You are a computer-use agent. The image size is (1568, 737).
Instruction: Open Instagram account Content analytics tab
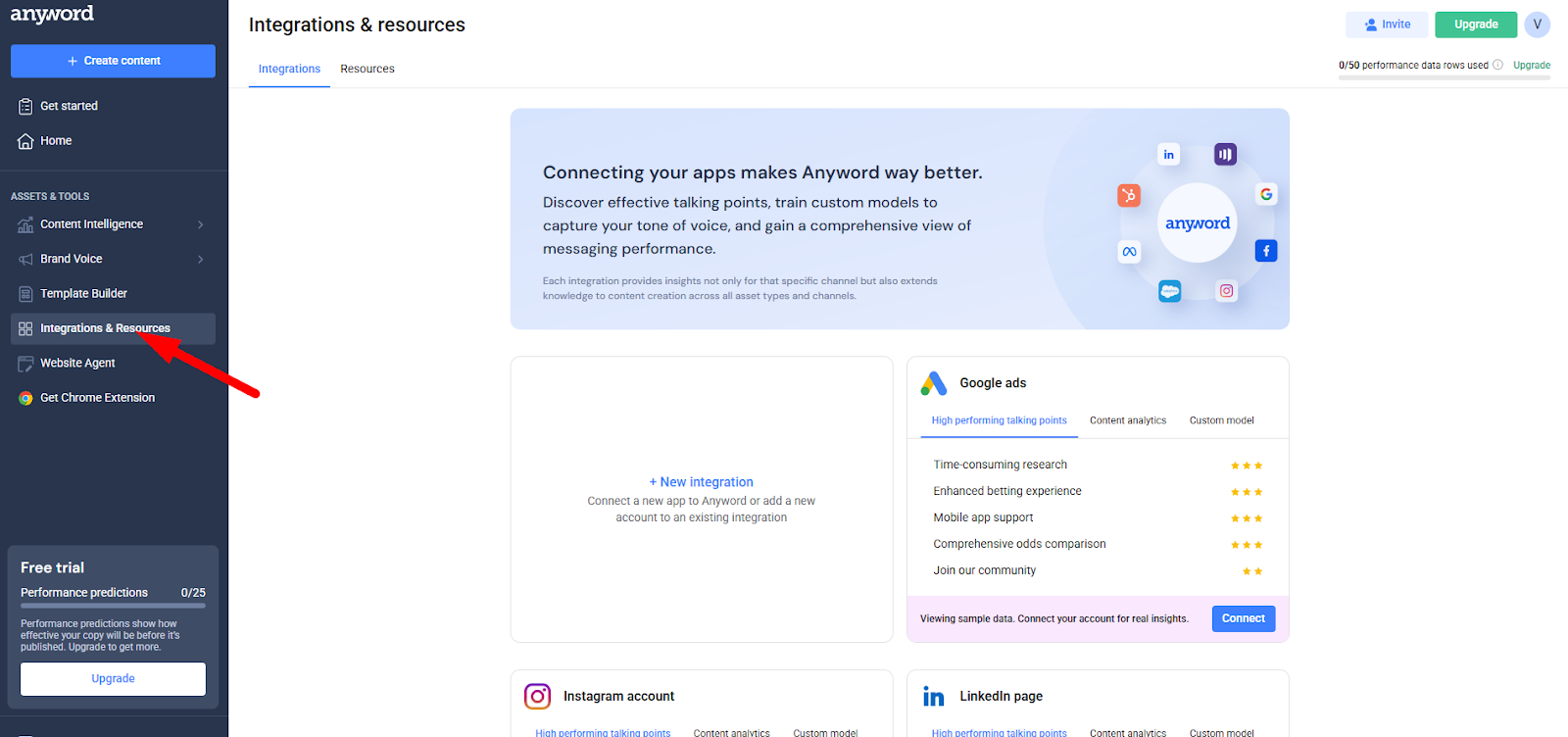(x=731, y=733)
